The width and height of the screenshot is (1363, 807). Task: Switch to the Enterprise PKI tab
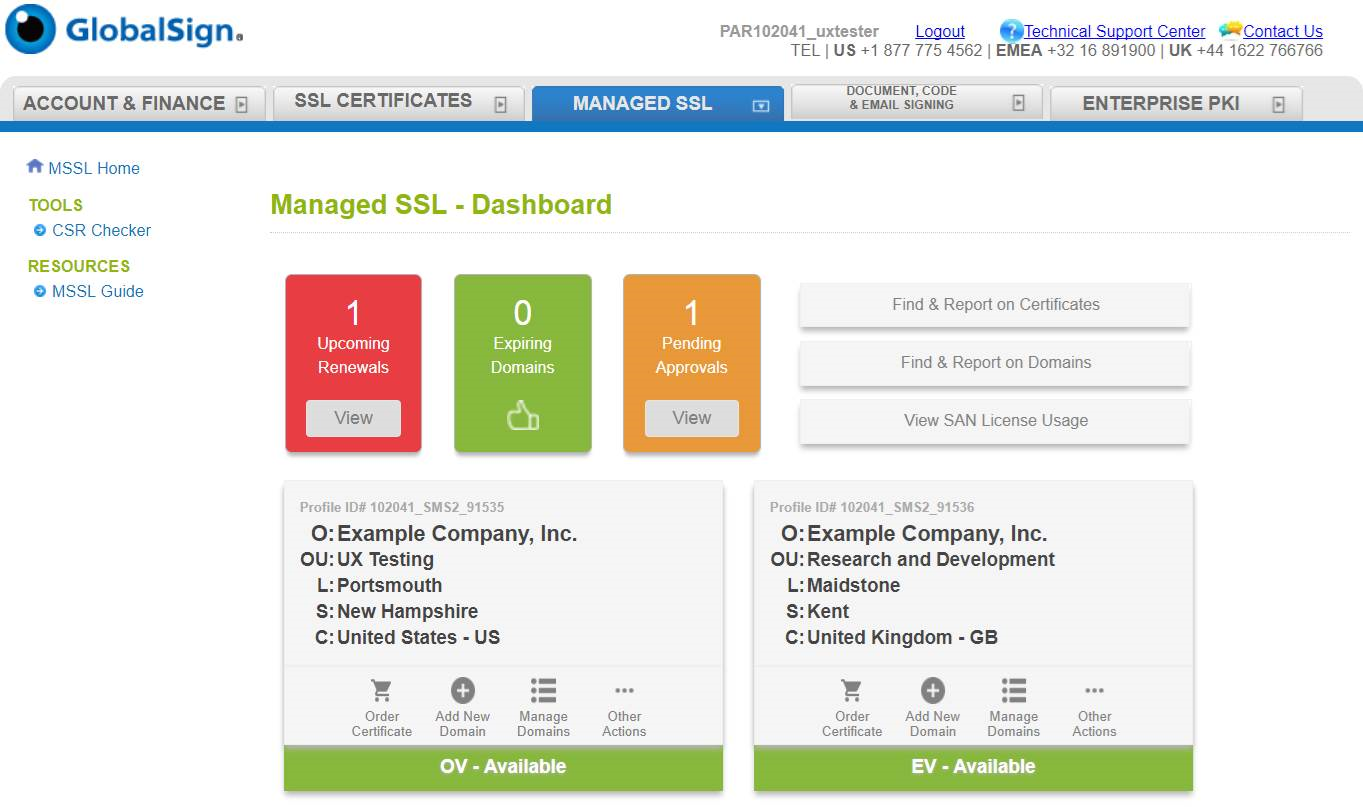pos(1160,103)
